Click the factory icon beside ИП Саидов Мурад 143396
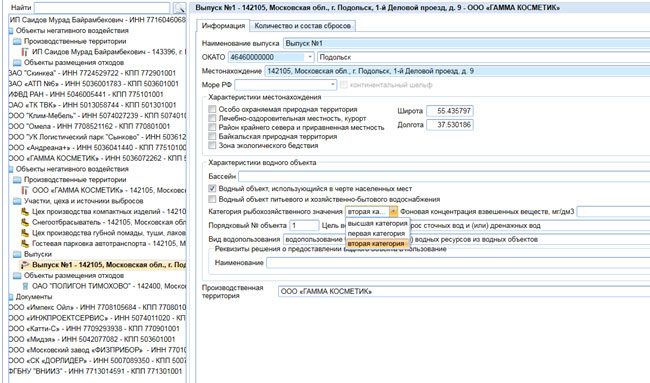This screenshot has width=650, height=383. click(25, 52)
